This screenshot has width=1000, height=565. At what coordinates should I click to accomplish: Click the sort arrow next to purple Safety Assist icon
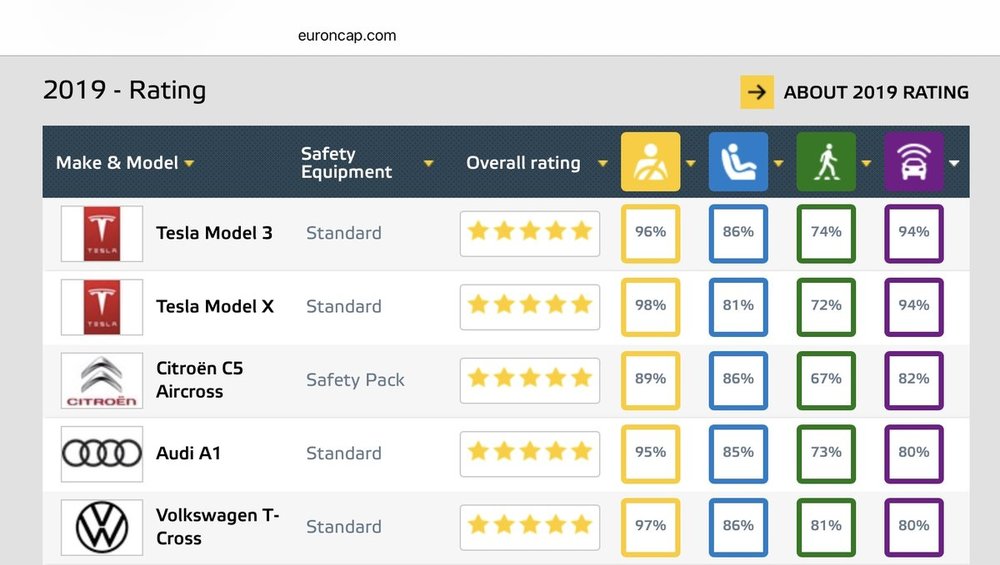[954, 164]
